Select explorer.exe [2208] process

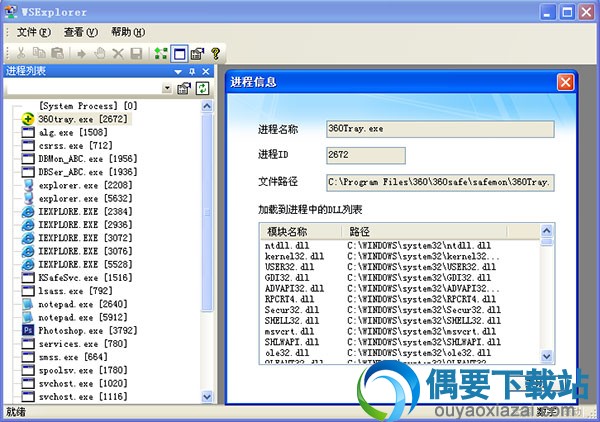click(85, 186)
